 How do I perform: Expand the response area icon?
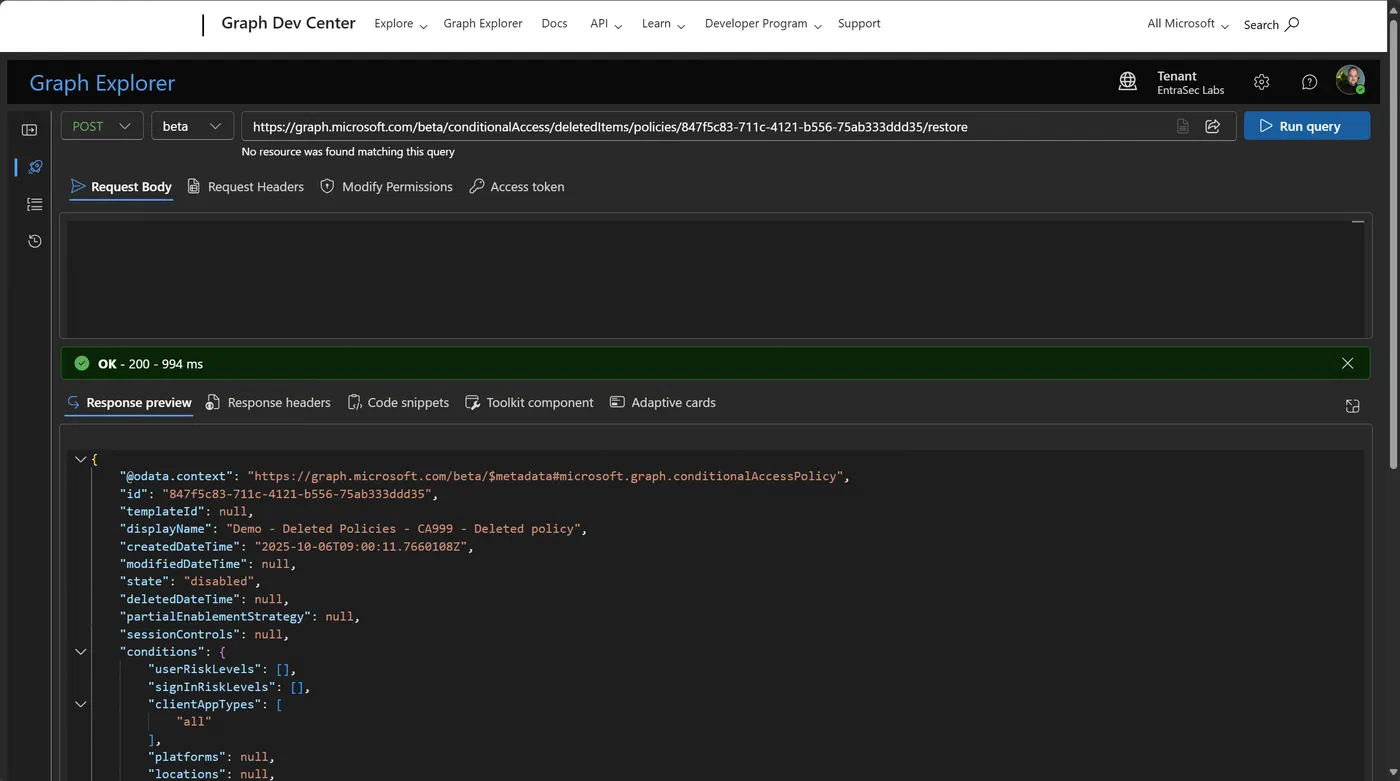(x=1352, y=405)
